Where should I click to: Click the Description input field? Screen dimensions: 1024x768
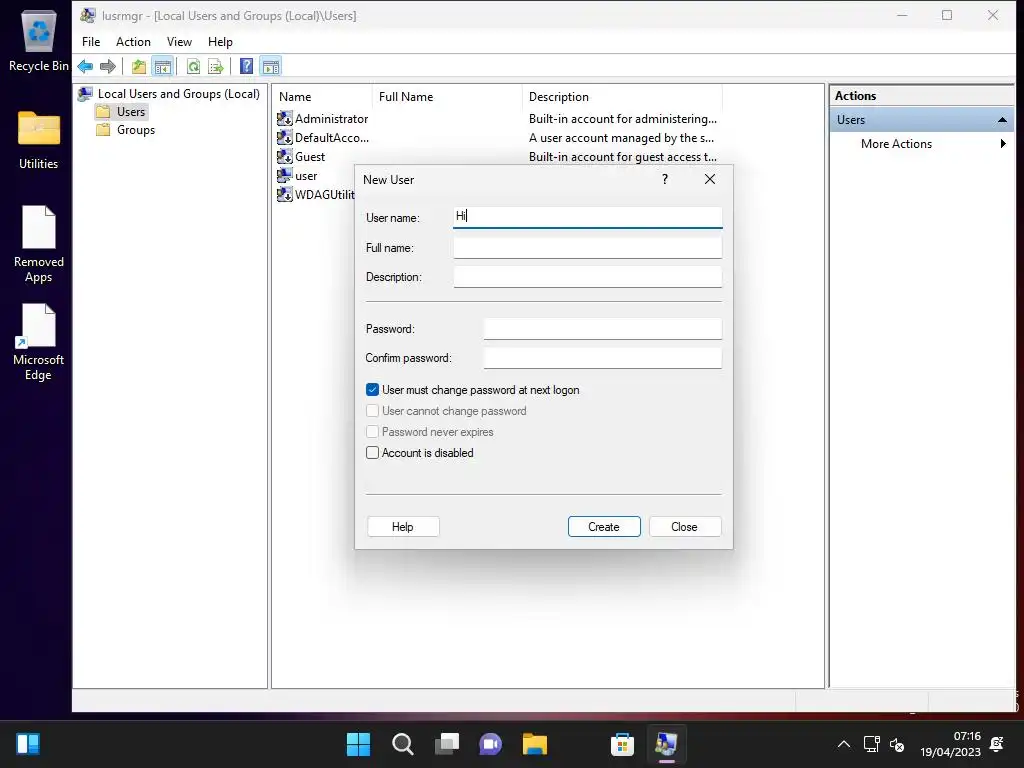(588, 277)
